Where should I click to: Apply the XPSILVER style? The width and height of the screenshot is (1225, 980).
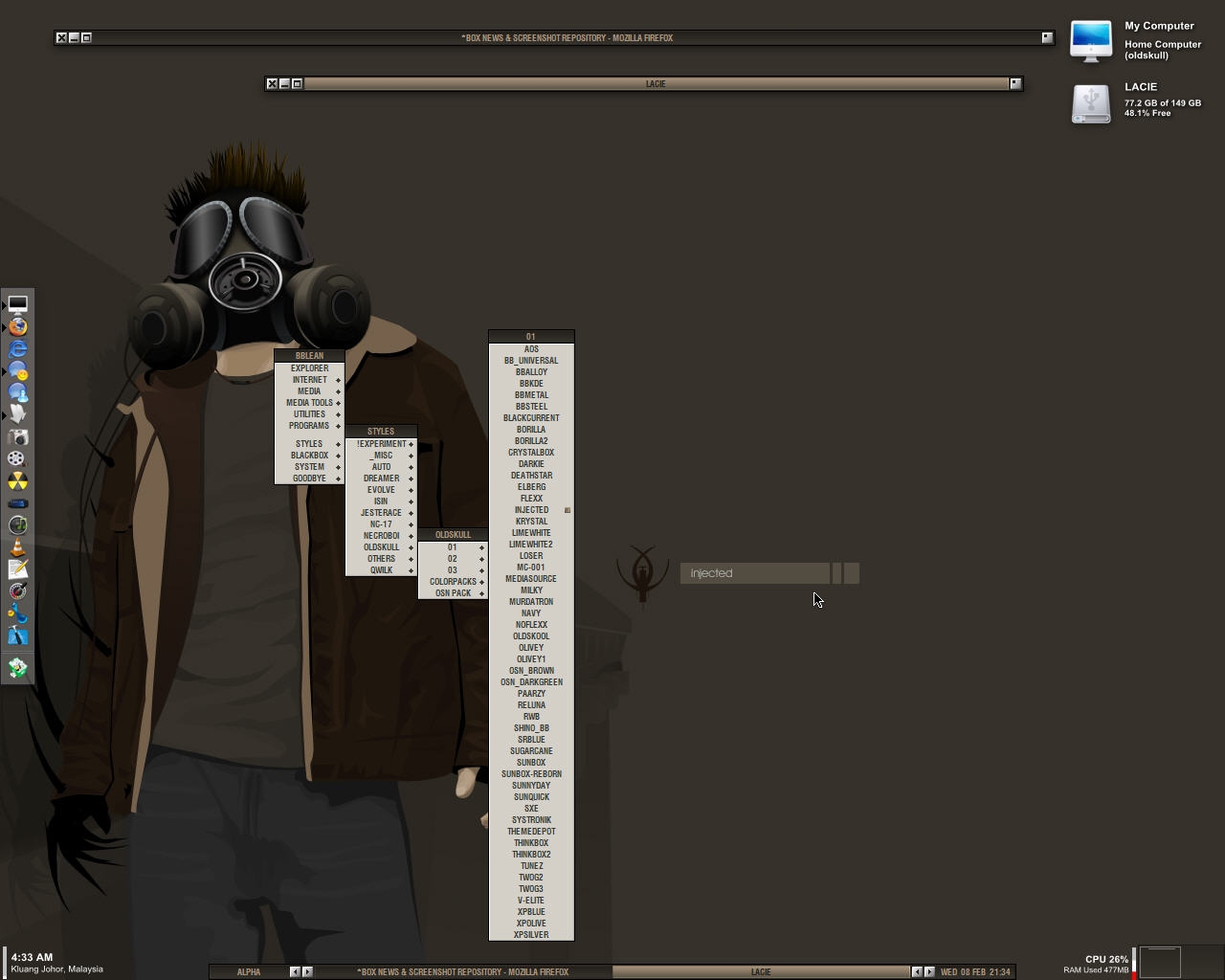click(x=531, y=935)
